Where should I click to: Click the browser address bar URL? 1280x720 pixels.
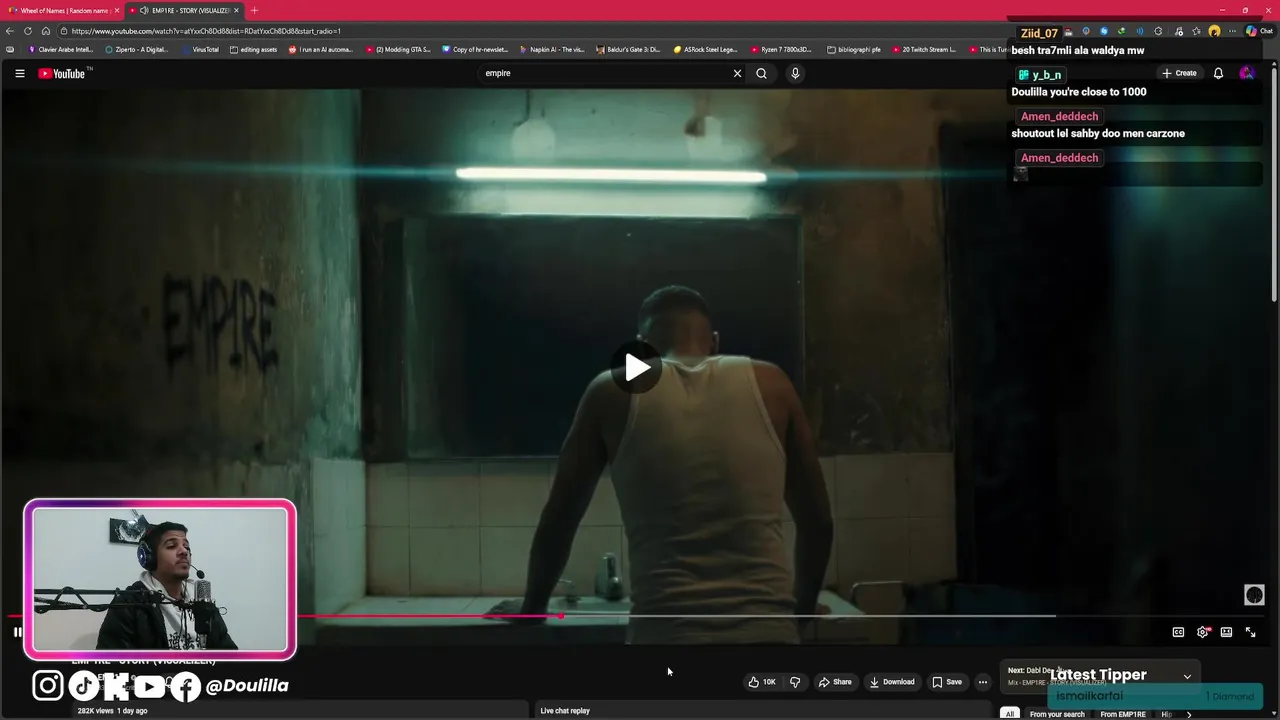[206, 31]
